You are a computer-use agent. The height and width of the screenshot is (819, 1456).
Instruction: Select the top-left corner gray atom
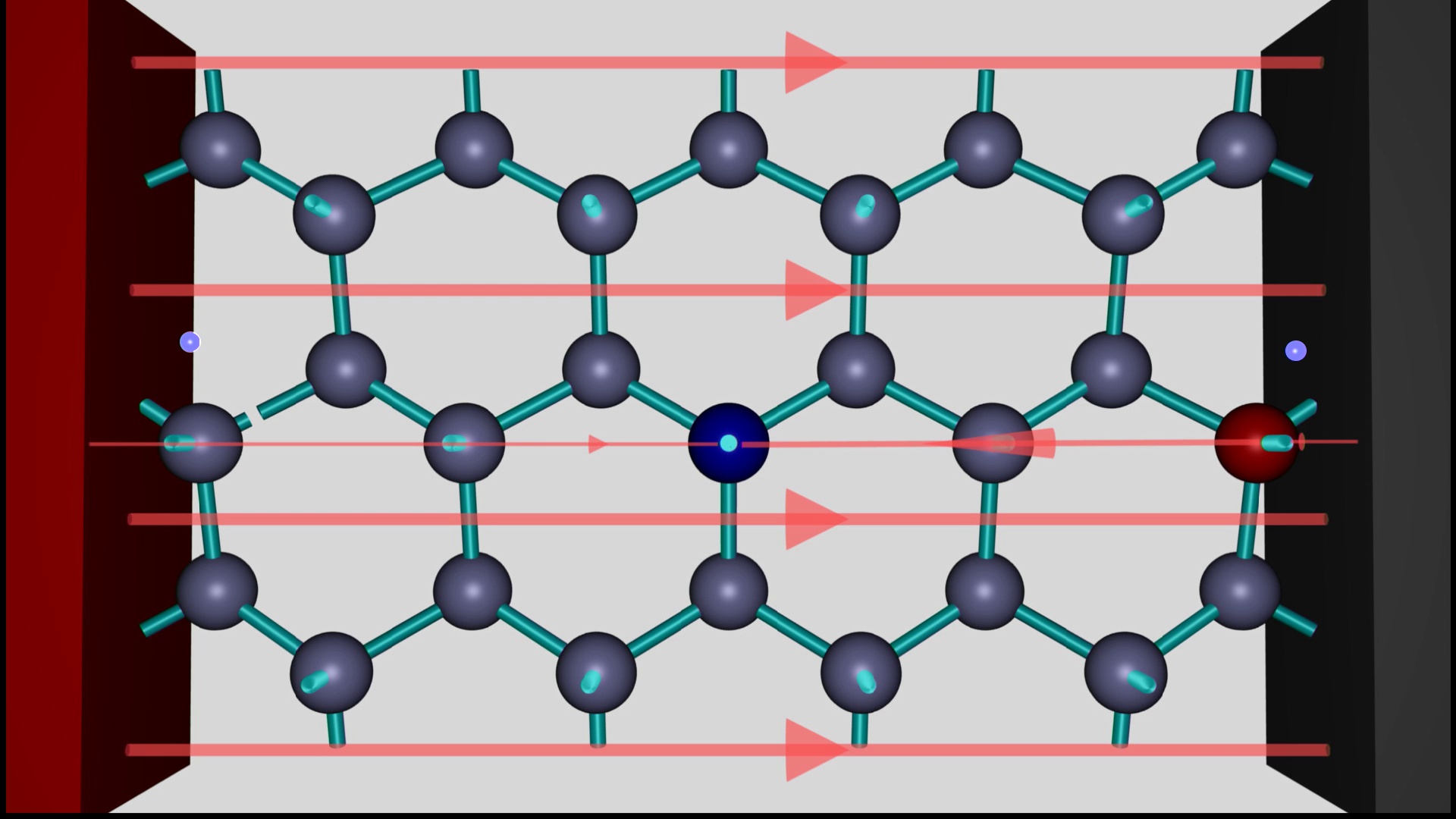(220, 149)
